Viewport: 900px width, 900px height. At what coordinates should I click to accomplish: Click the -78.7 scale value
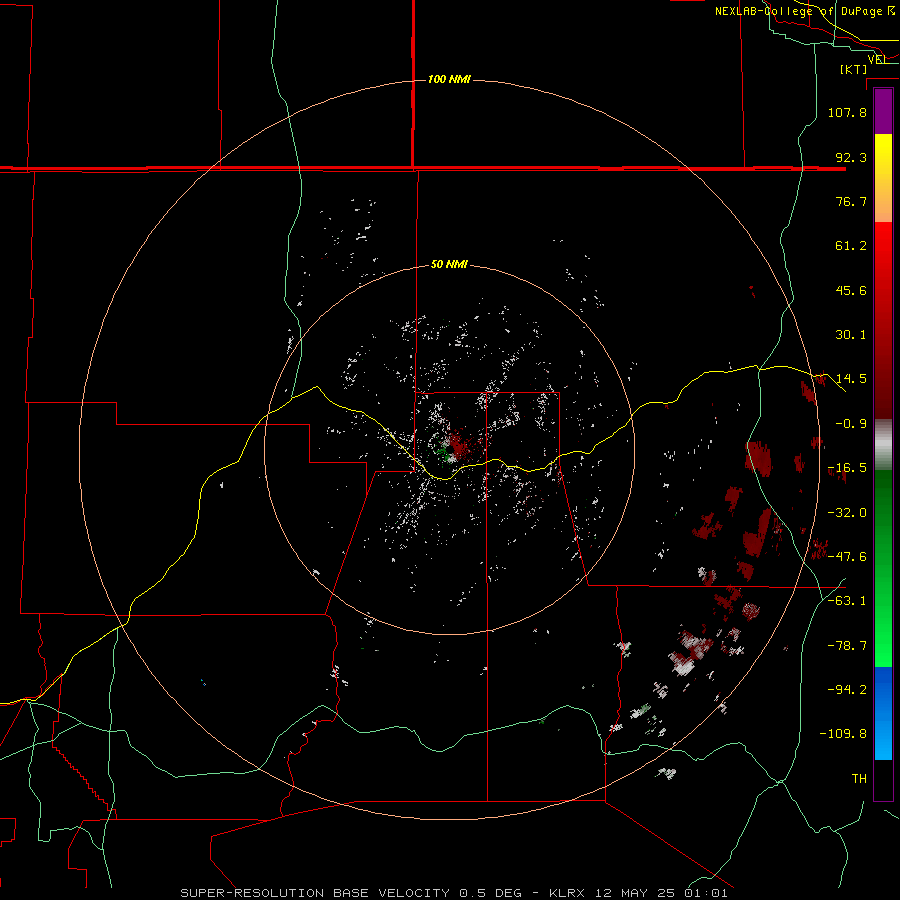847,646
